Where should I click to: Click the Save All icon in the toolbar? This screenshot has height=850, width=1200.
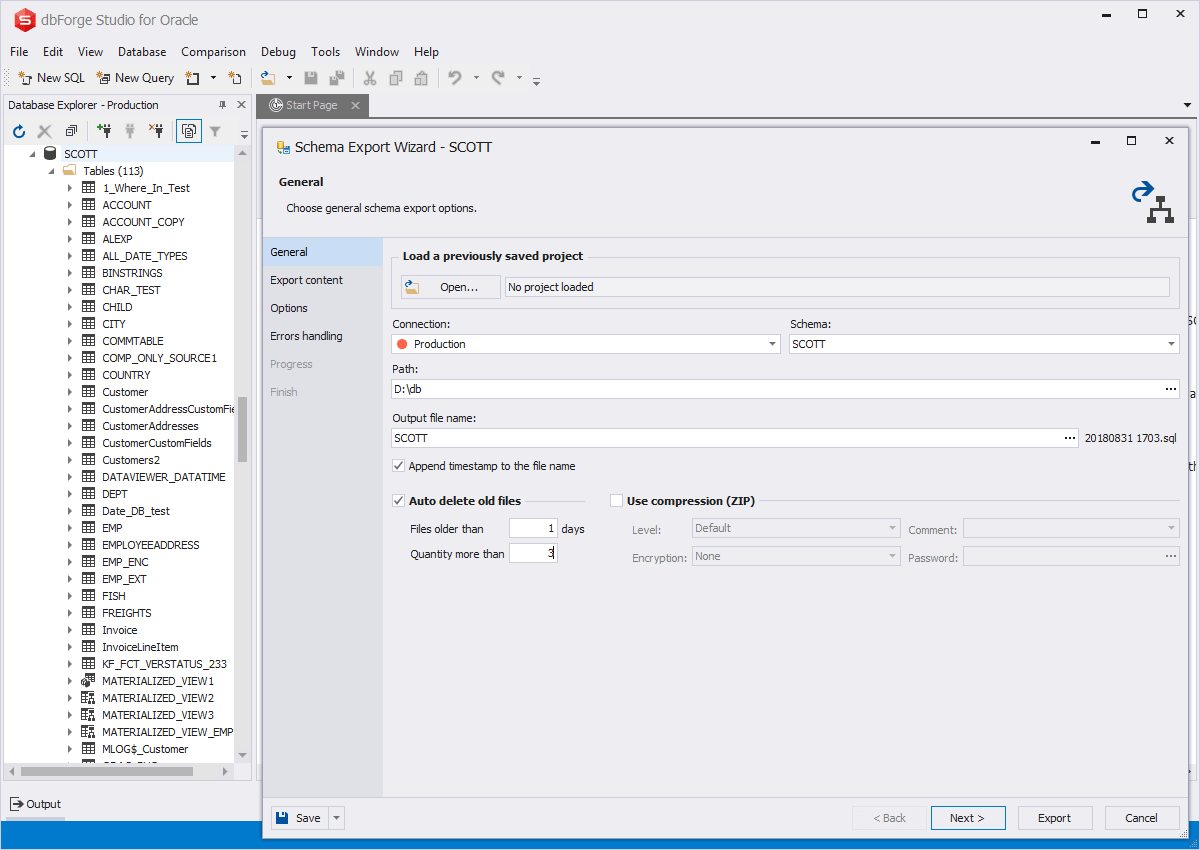pos(337,78)
